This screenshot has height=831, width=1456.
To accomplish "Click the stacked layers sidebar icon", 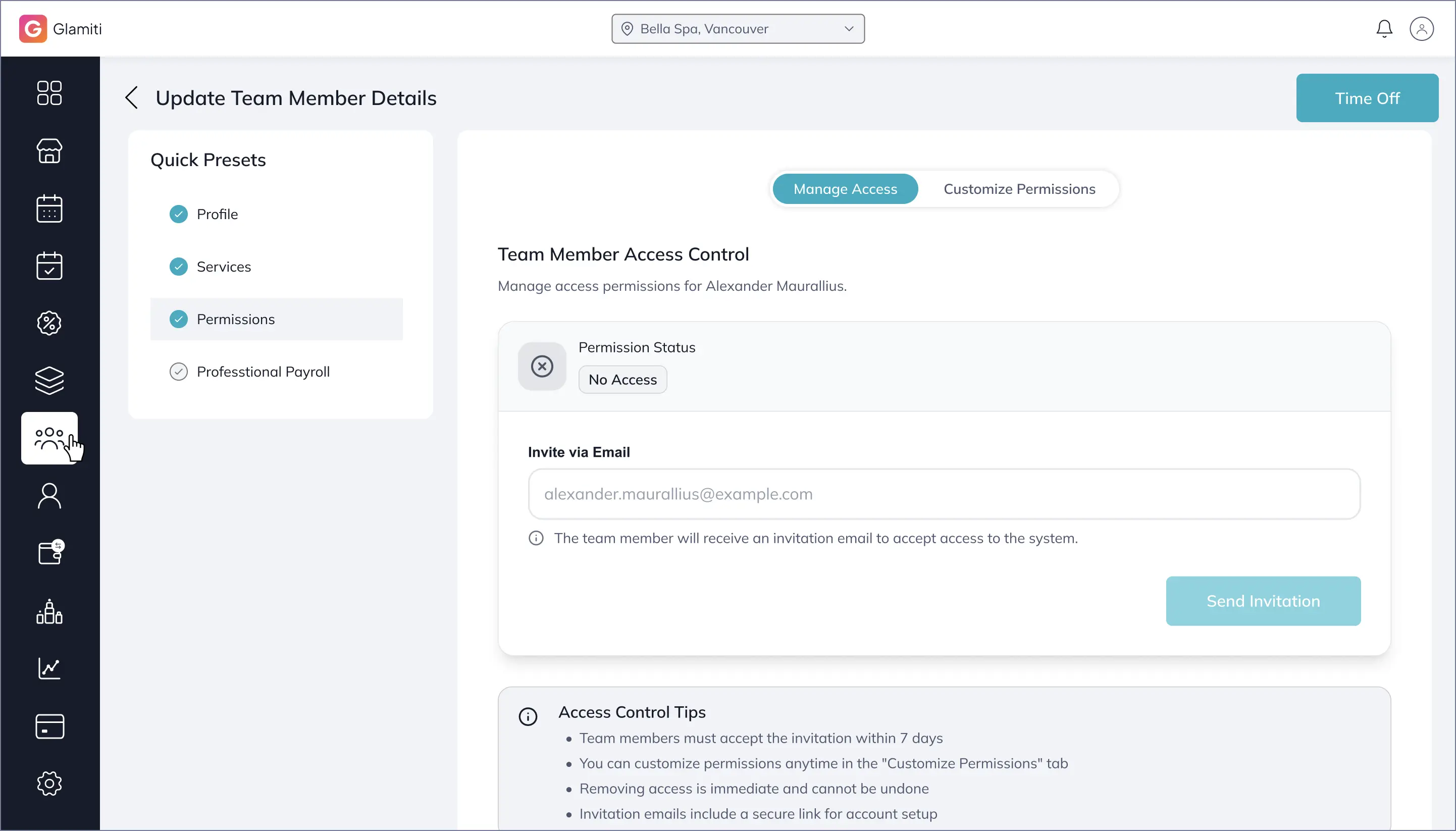I will [49, 381].
